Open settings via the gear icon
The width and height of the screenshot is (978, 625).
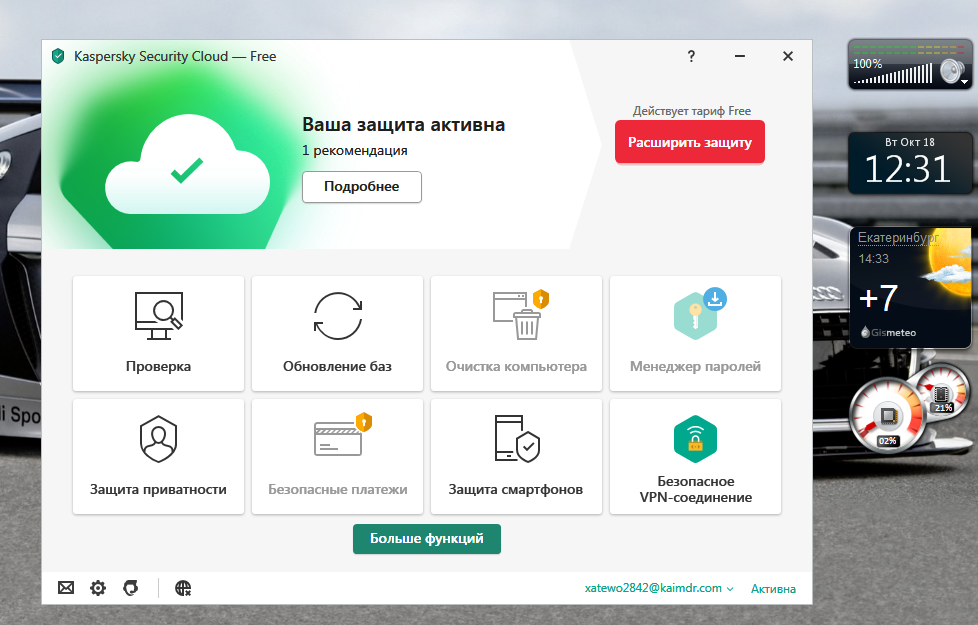pos(98,588)
